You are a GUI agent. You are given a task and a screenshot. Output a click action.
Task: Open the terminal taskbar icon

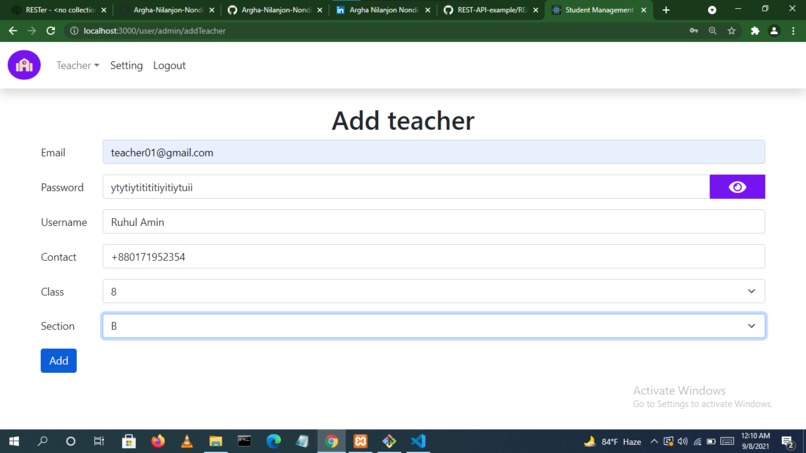coord(244,441)
